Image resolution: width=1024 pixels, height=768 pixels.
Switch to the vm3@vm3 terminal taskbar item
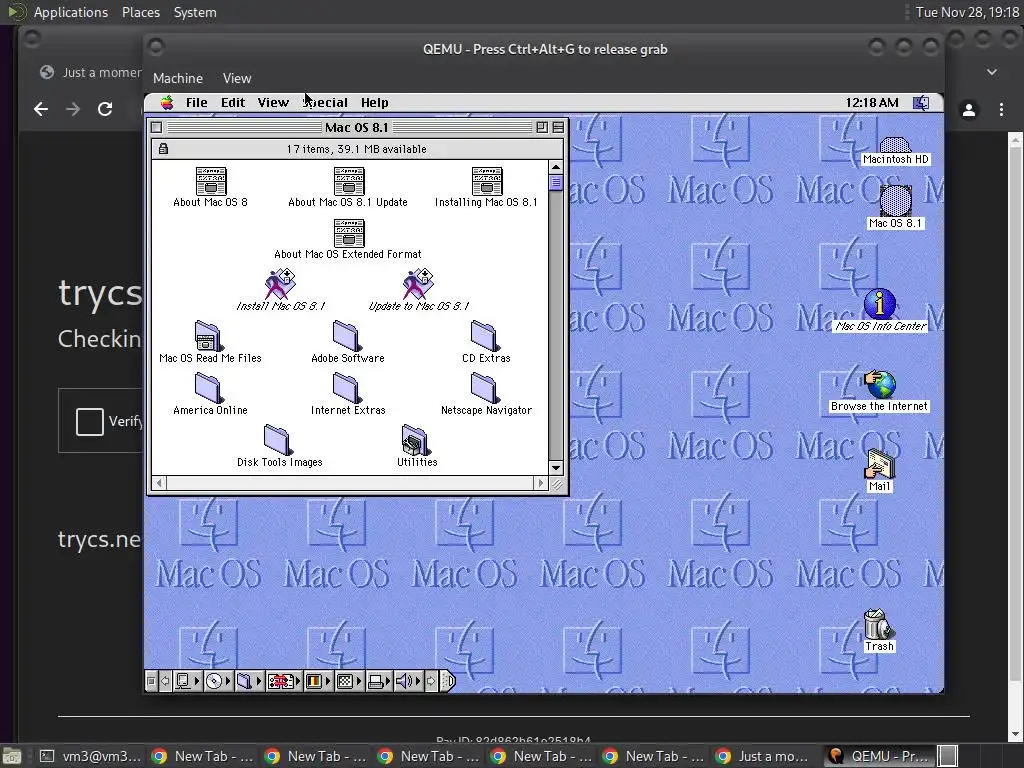click(90, 756)
